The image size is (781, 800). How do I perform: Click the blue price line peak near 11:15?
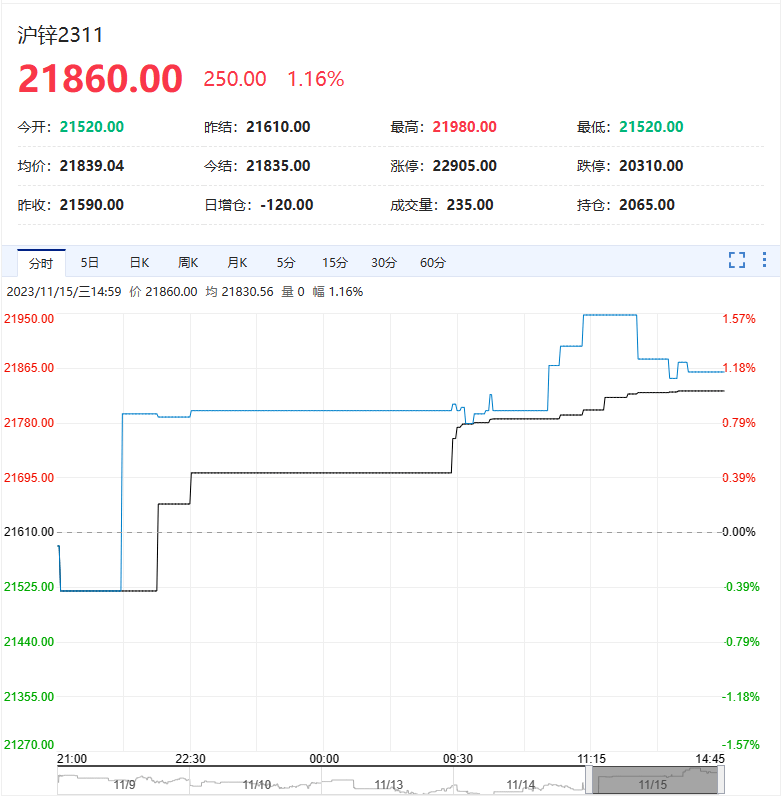pos(609,315)
